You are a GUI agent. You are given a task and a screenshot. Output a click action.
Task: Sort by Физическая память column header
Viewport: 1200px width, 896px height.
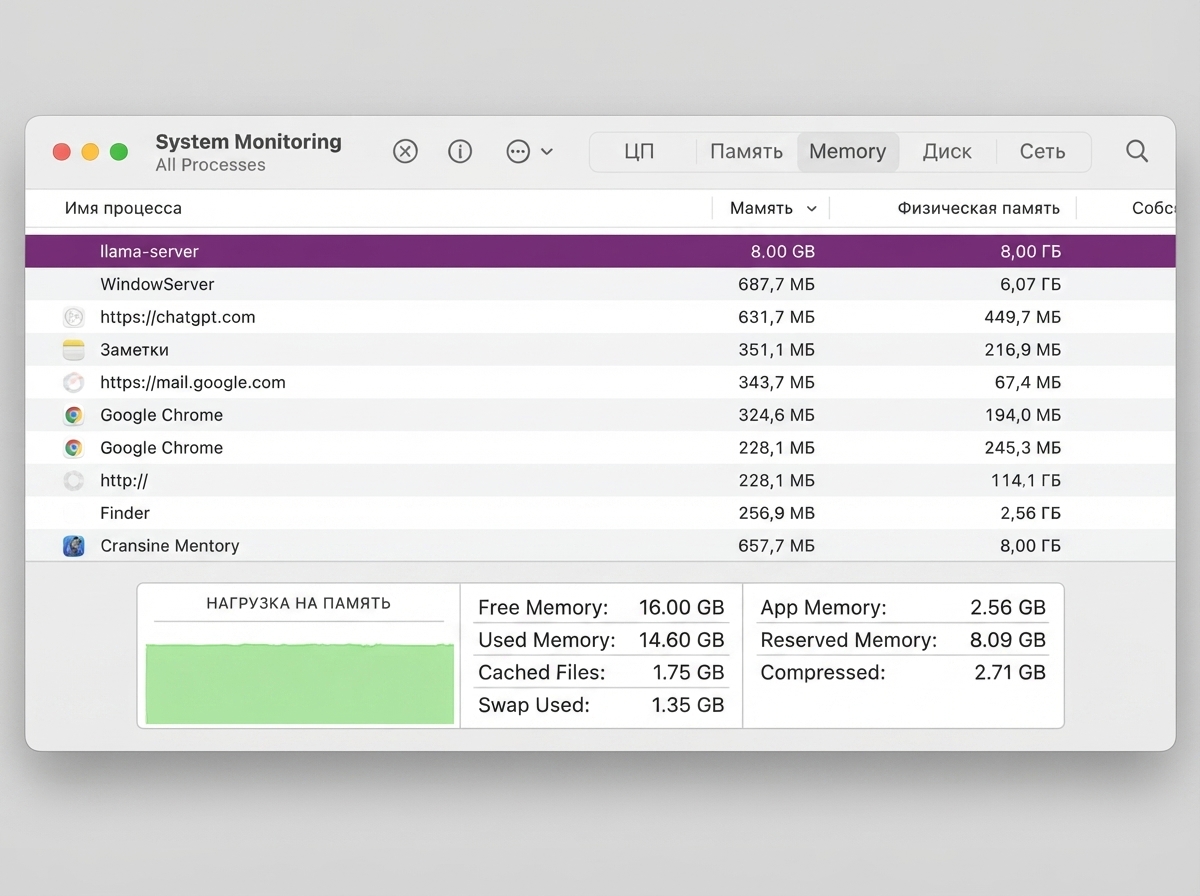978,208
